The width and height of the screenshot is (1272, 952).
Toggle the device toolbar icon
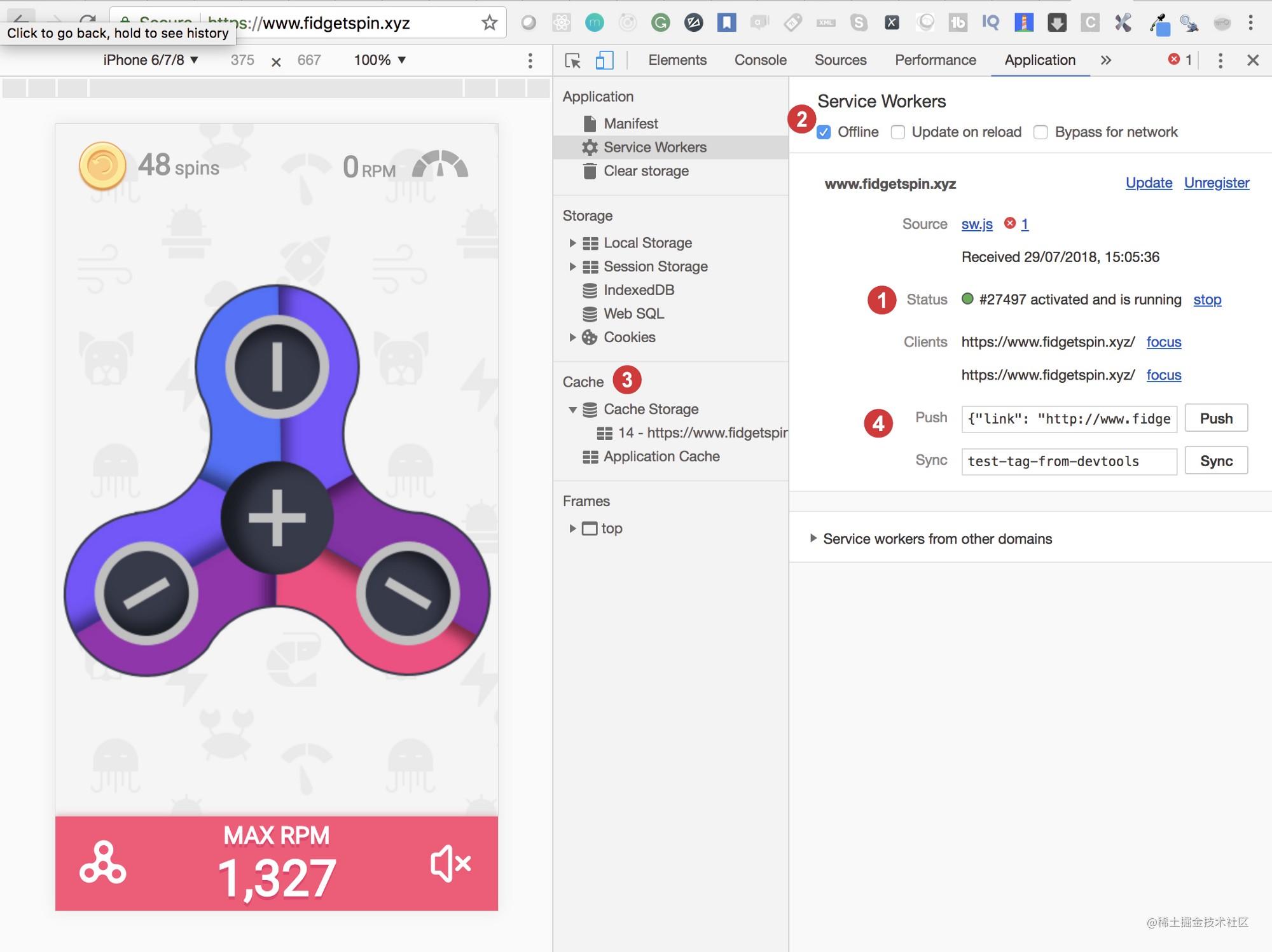pos(604,60)
